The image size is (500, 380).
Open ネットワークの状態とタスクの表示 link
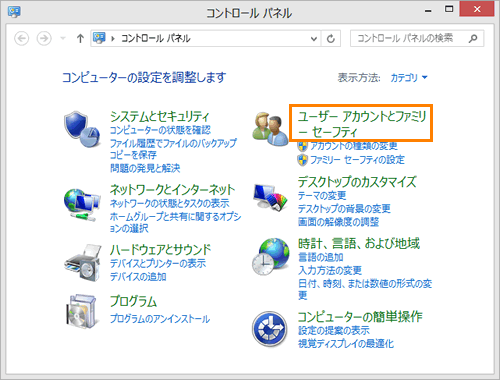170,203
